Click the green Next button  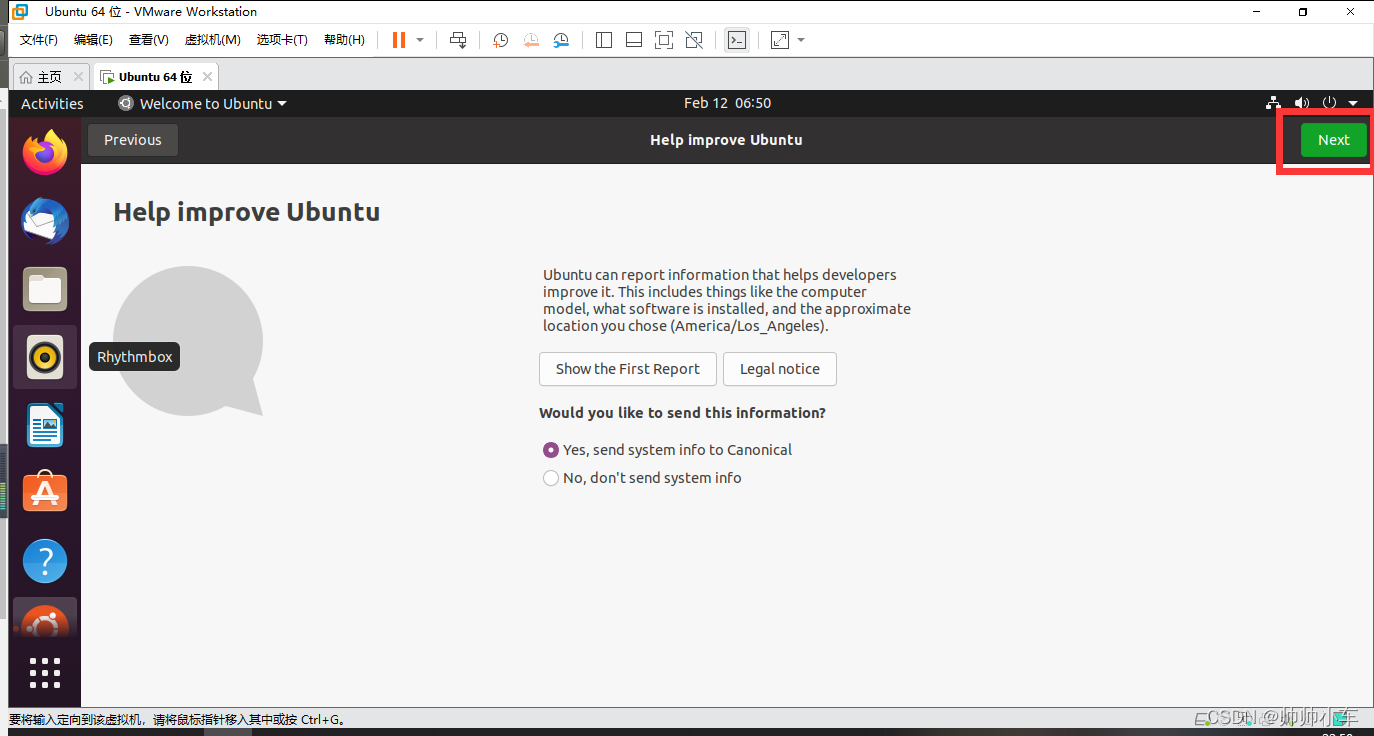point(1333,140)
